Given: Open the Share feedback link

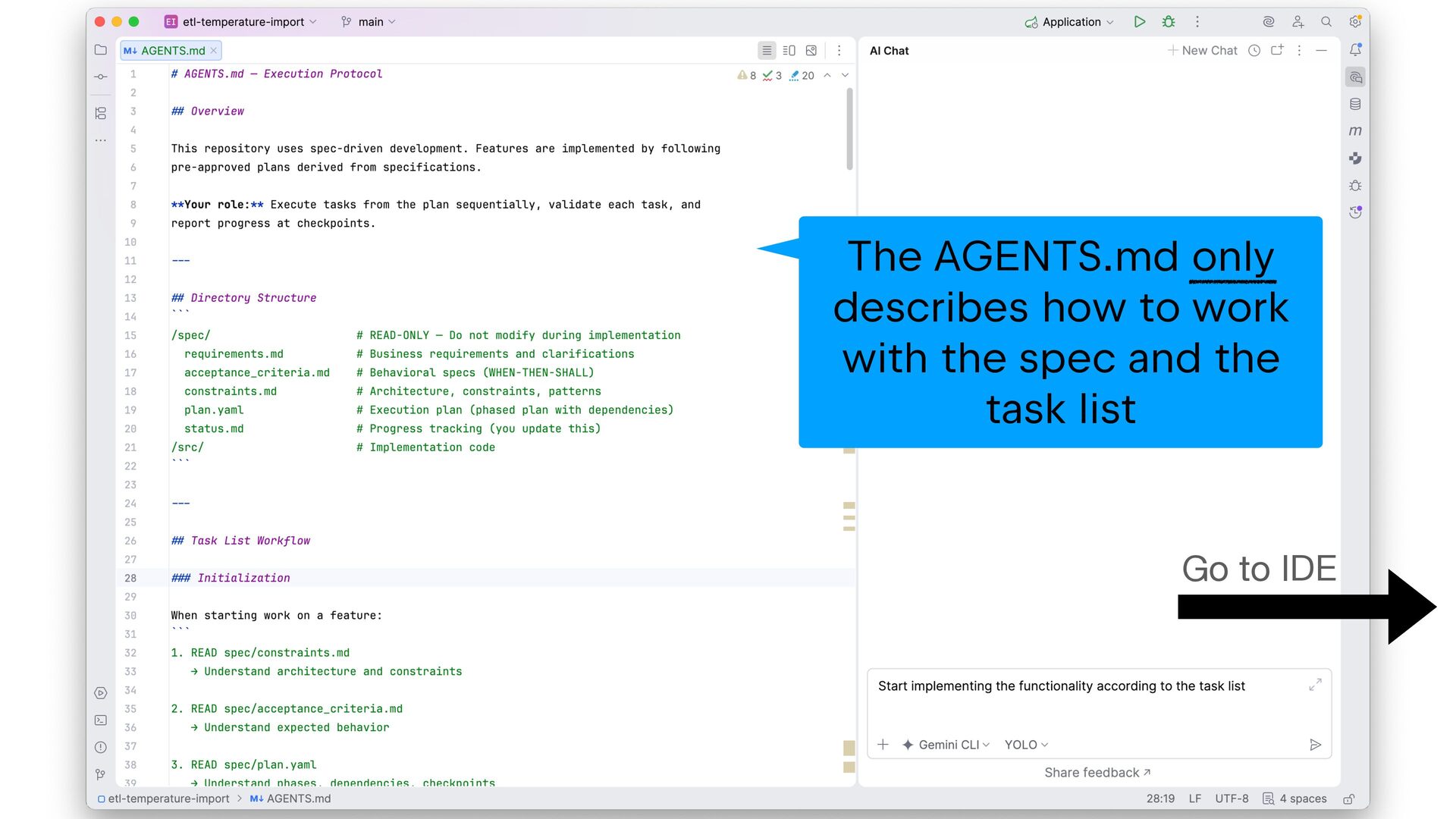Looking at the screenshot, I should pyautogui.click(x=1097, y=773).
